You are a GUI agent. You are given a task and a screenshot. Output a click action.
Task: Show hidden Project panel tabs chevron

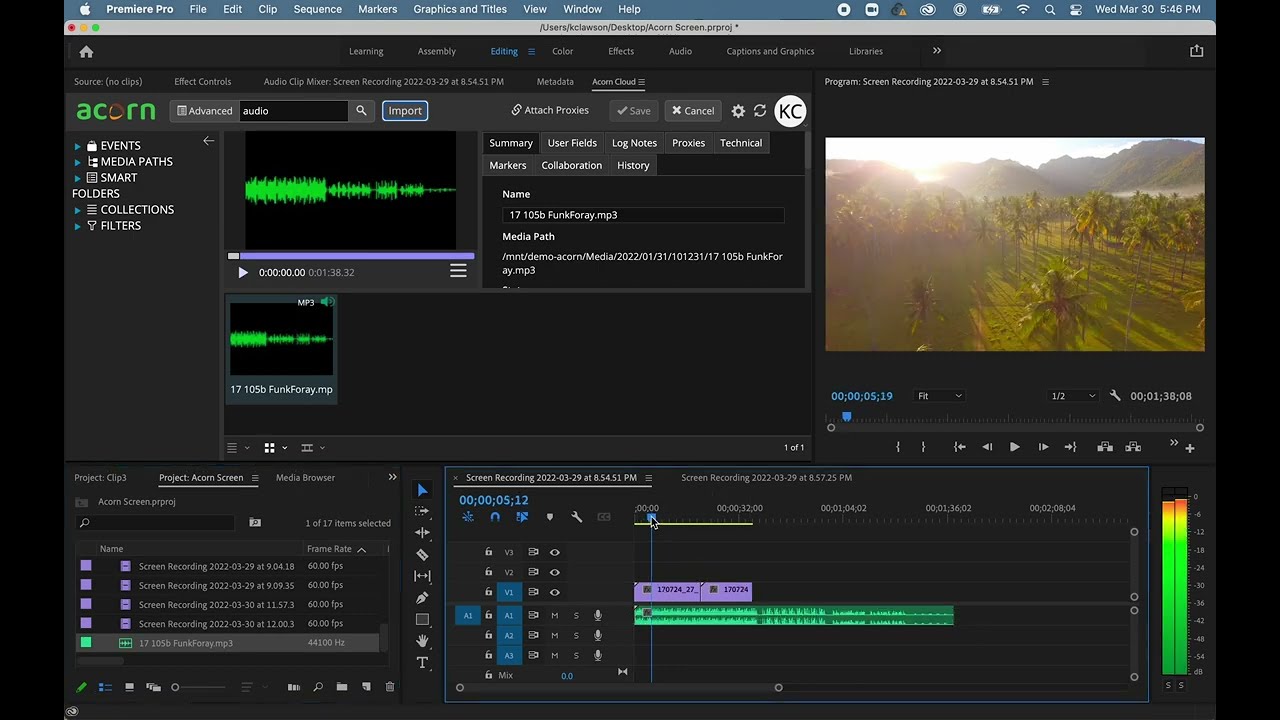tap(392, 477)
